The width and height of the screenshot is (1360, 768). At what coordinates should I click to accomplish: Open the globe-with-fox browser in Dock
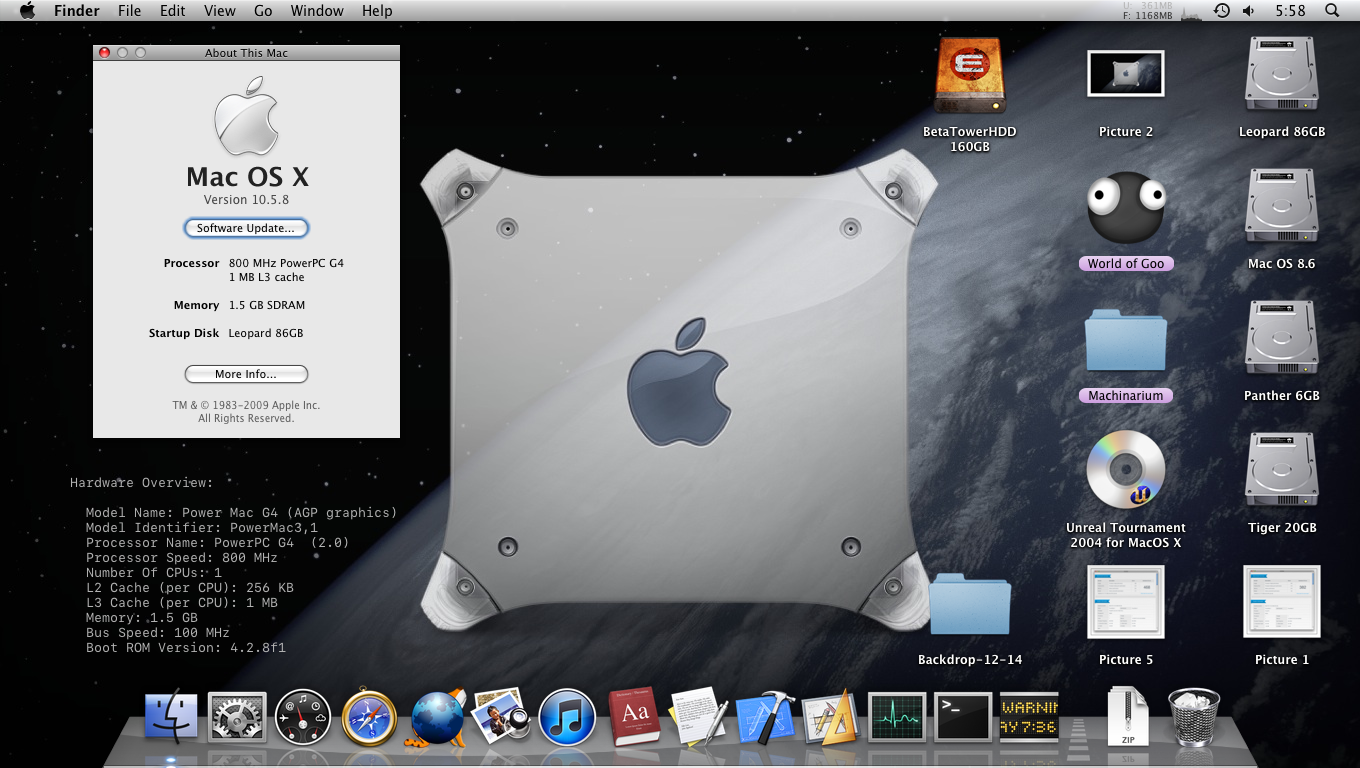tap(435, 717)
